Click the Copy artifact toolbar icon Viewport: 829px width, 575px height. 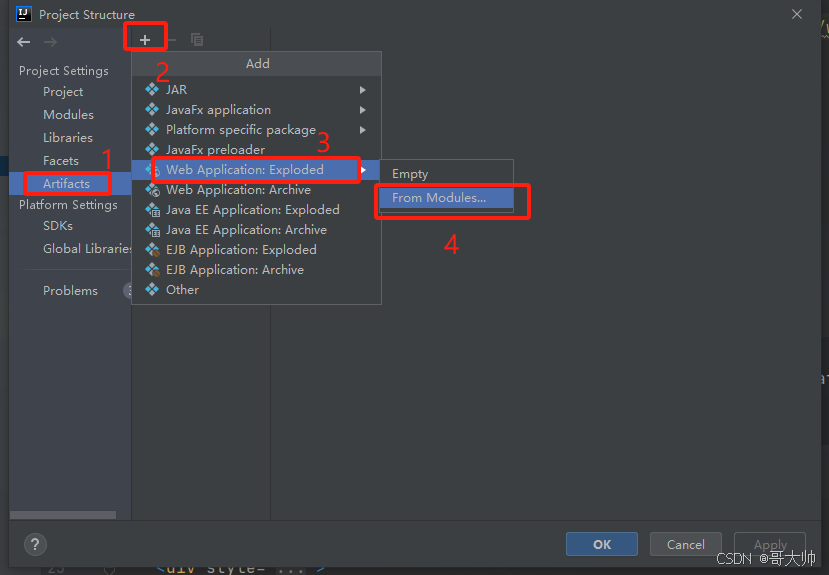point(197,40)
